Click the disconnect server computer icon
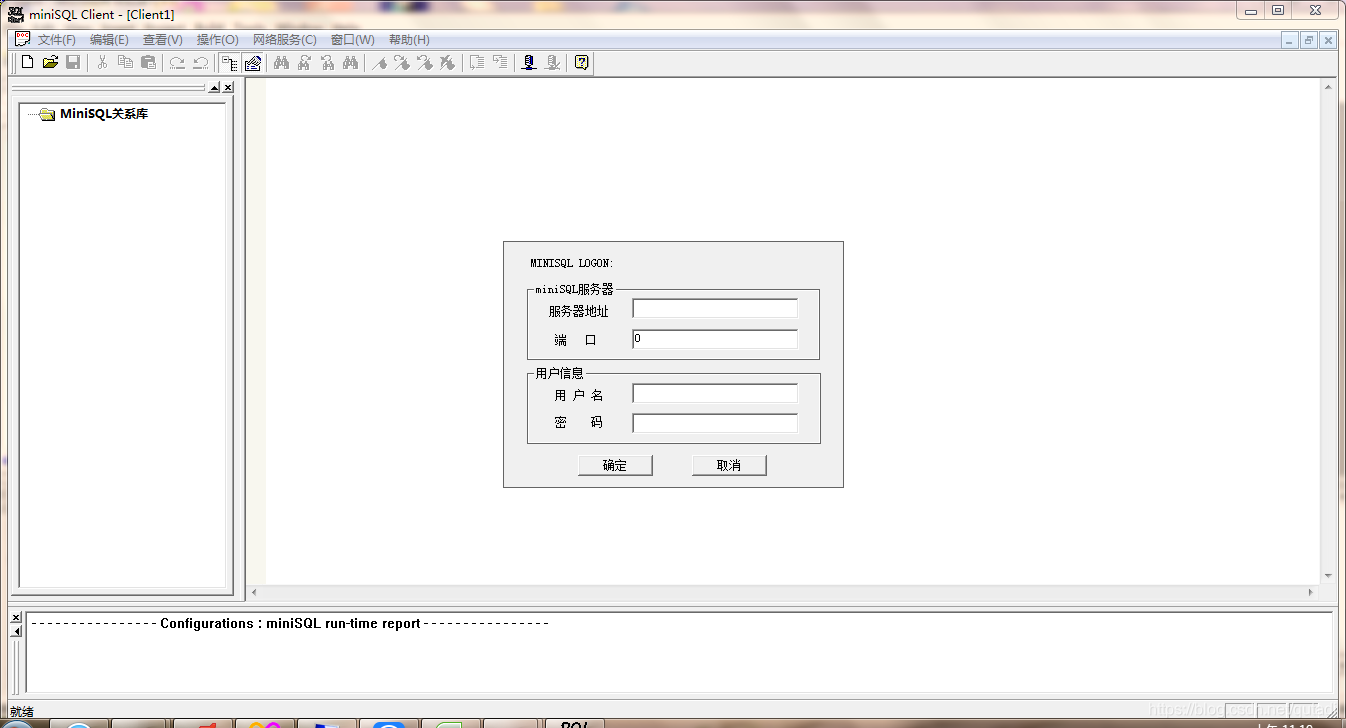1346x728 pixels. click(x=552, y=62)
